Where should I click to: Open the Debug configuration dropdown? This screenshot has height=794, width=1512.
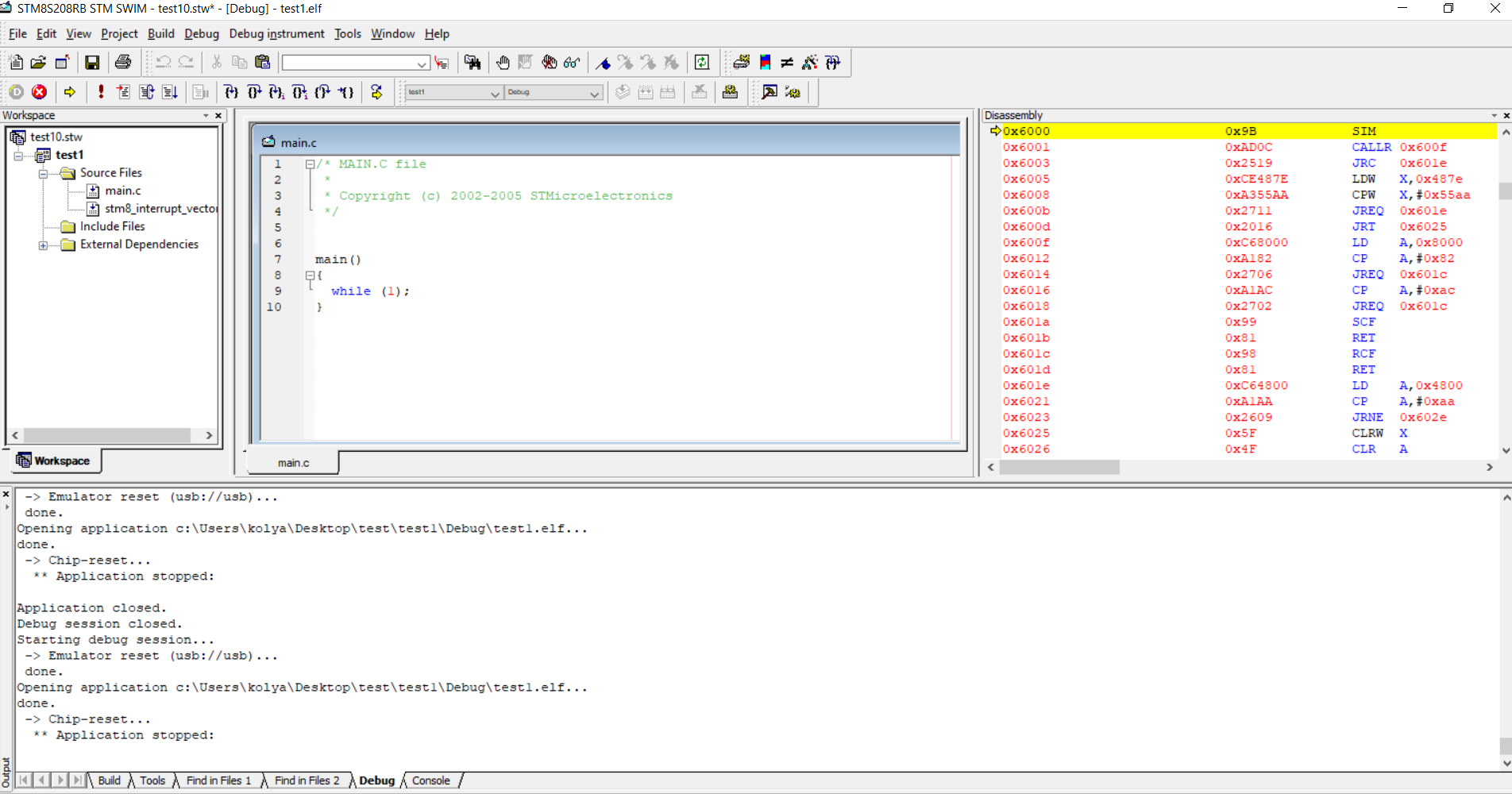click(594, 94)
